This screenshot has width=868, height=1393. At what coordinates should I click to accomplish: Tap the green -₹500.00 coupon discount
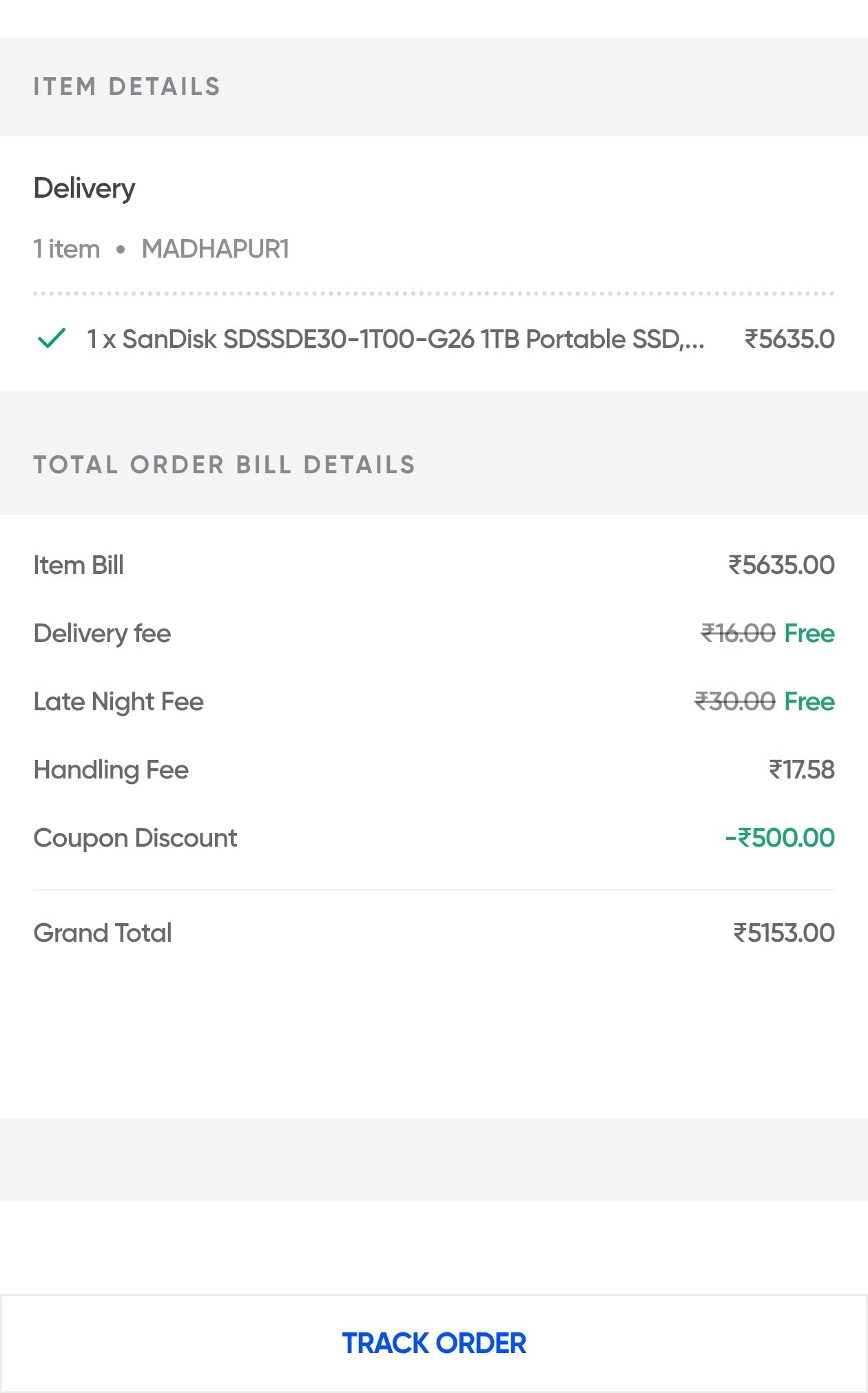coord(780,838)
